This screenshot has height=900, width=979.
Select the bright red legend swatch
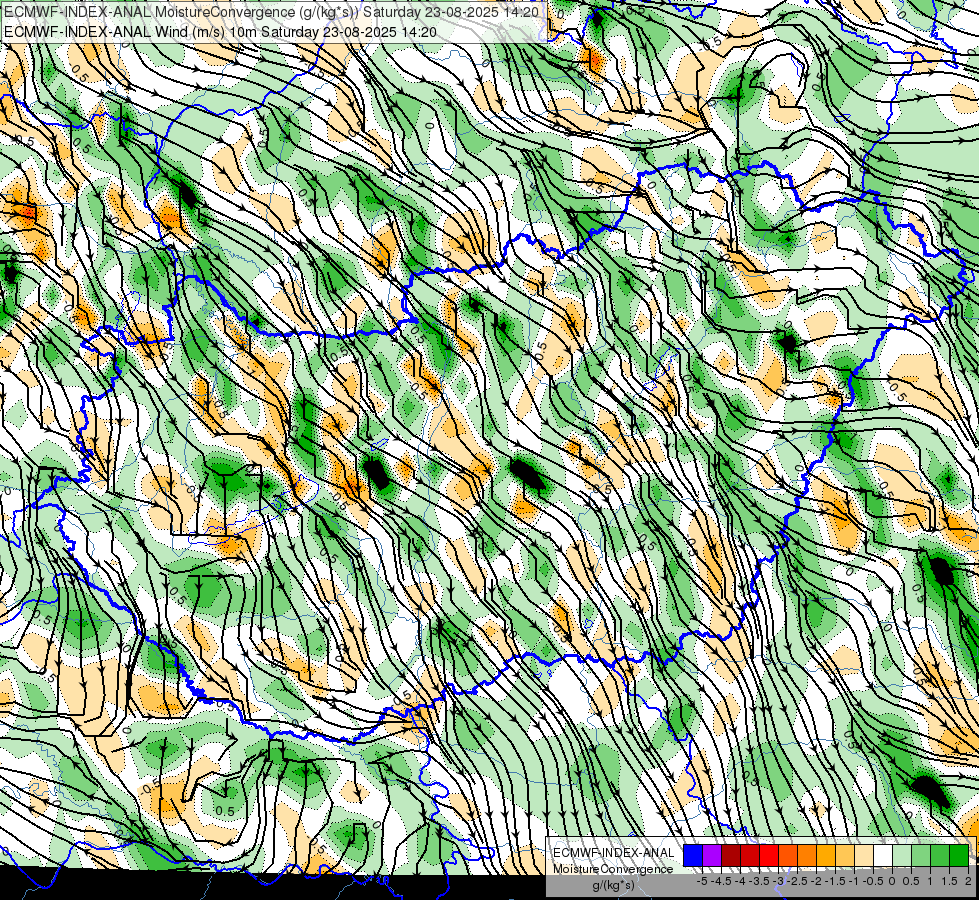[769, 856]
